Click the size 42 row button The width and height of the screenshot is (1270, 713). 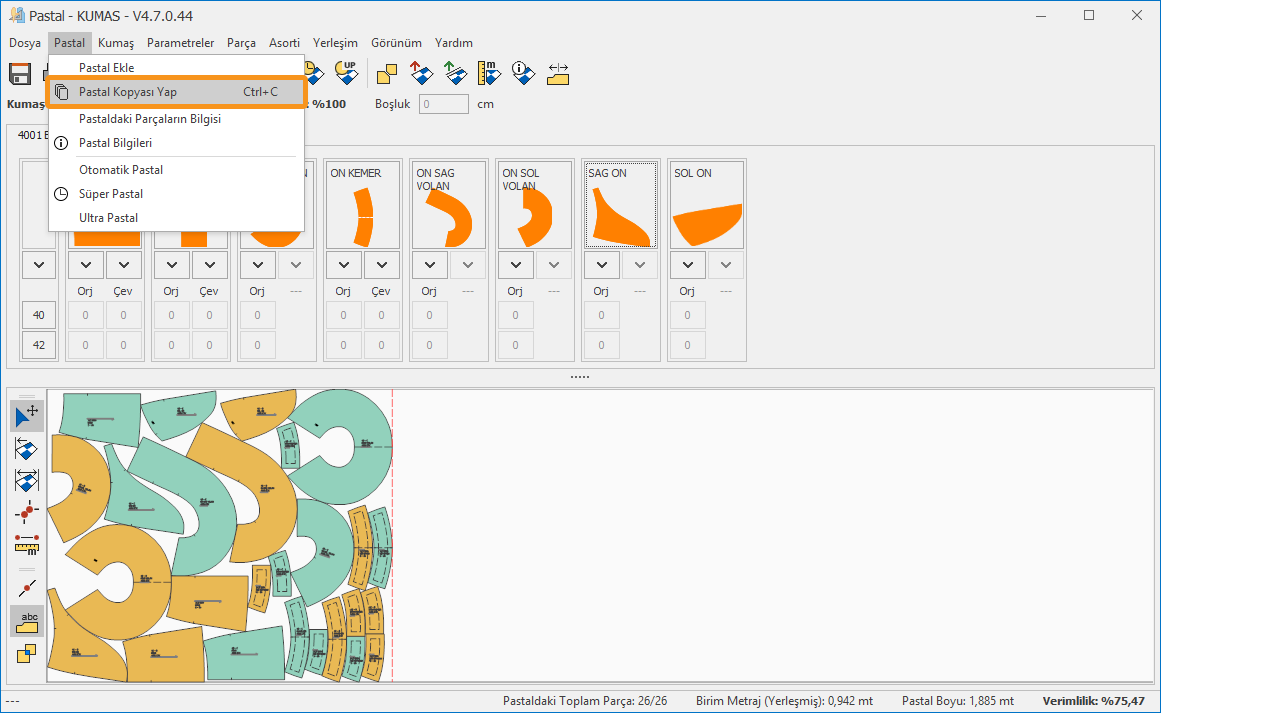tap(39, 345)
